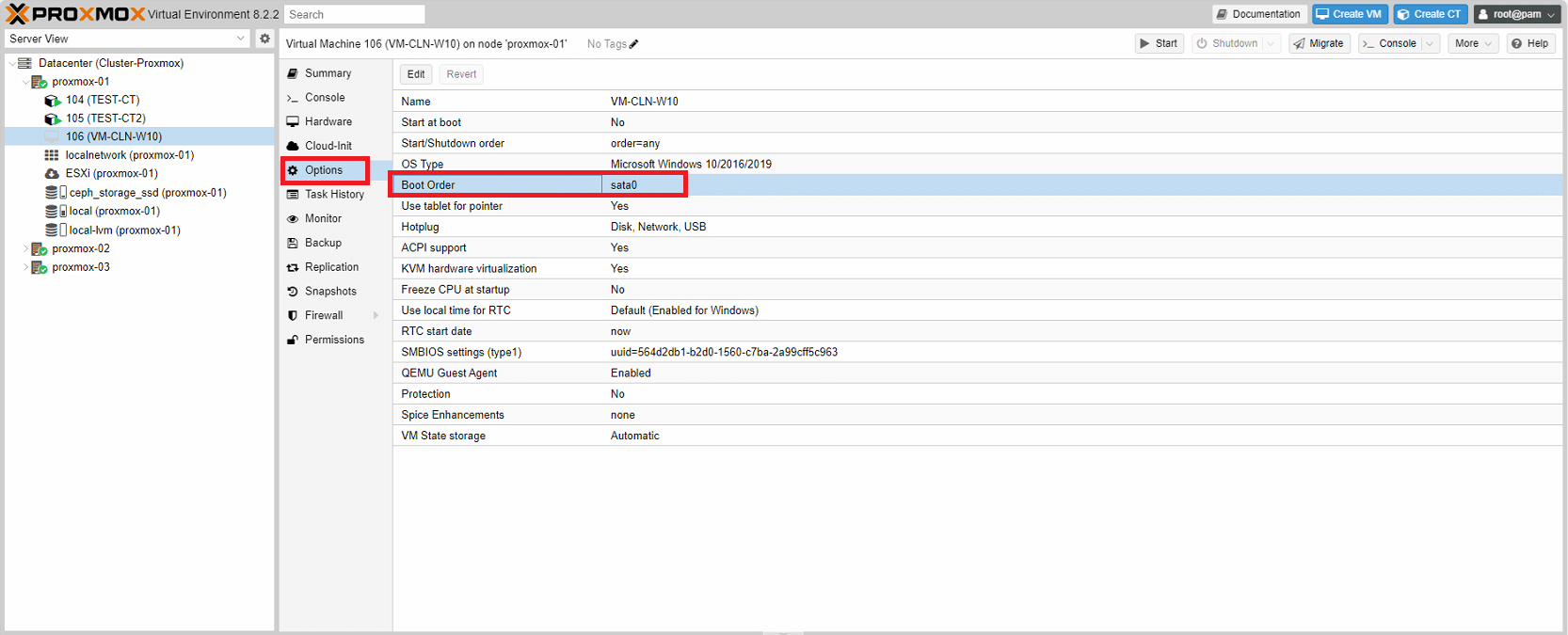Select the QEMU Guest Agent row
Image resolution: width=1568 pixels, height=635 pixels.
click(x=978, y=373)
